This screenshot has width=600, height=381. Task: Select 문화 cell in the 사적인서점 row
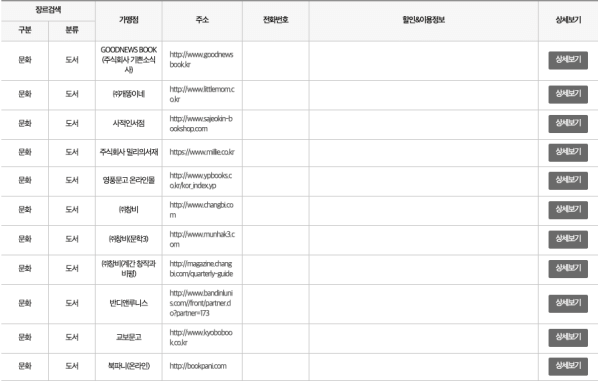(25, 124)
